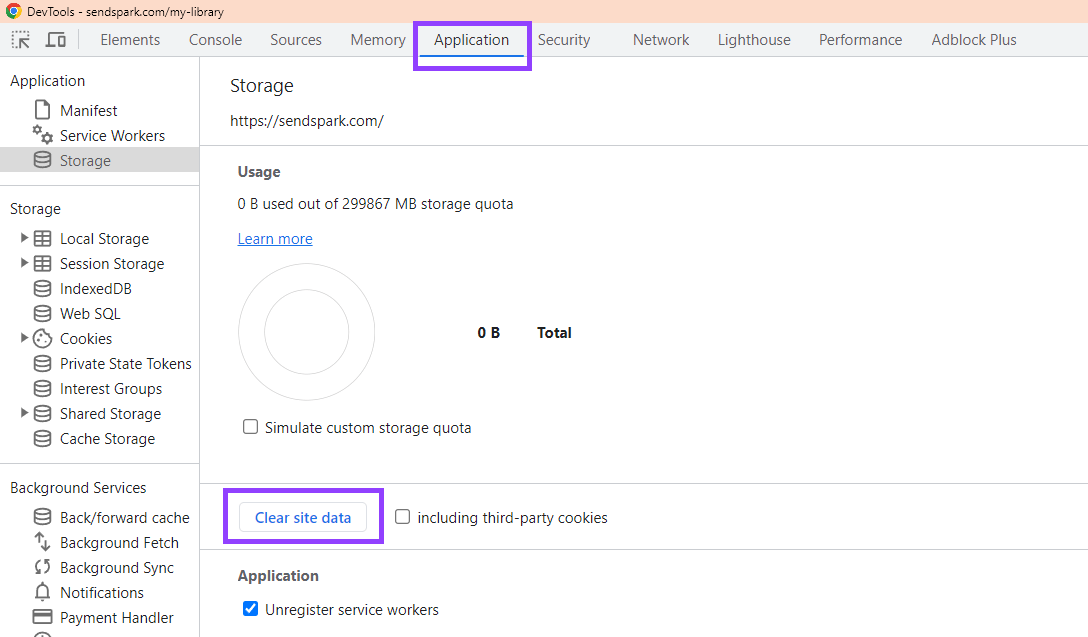1088x637 pixels.
Task: Open Background Fetch service
Action: click(119, 543)
